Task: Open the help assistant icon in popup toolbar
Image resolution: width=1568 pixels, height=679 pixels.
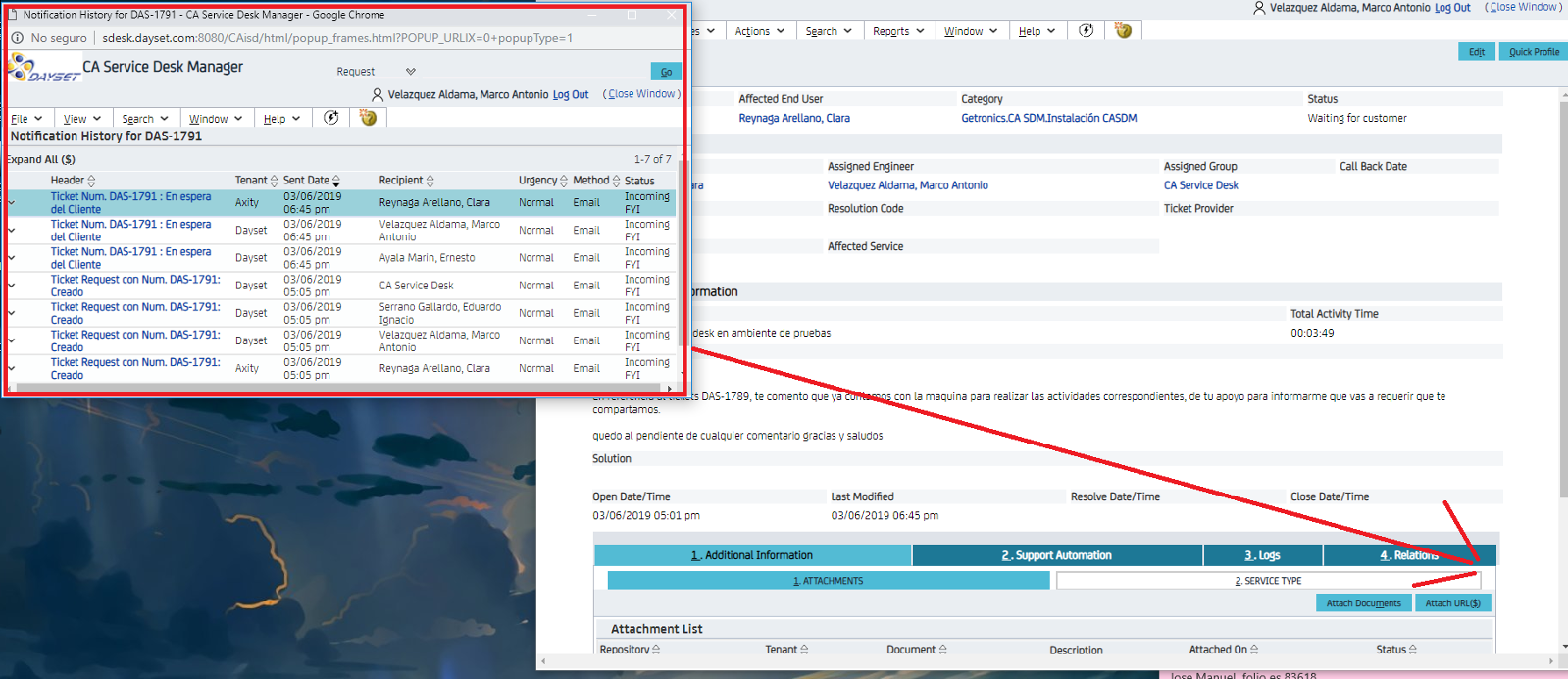Action: pos(369,118)
